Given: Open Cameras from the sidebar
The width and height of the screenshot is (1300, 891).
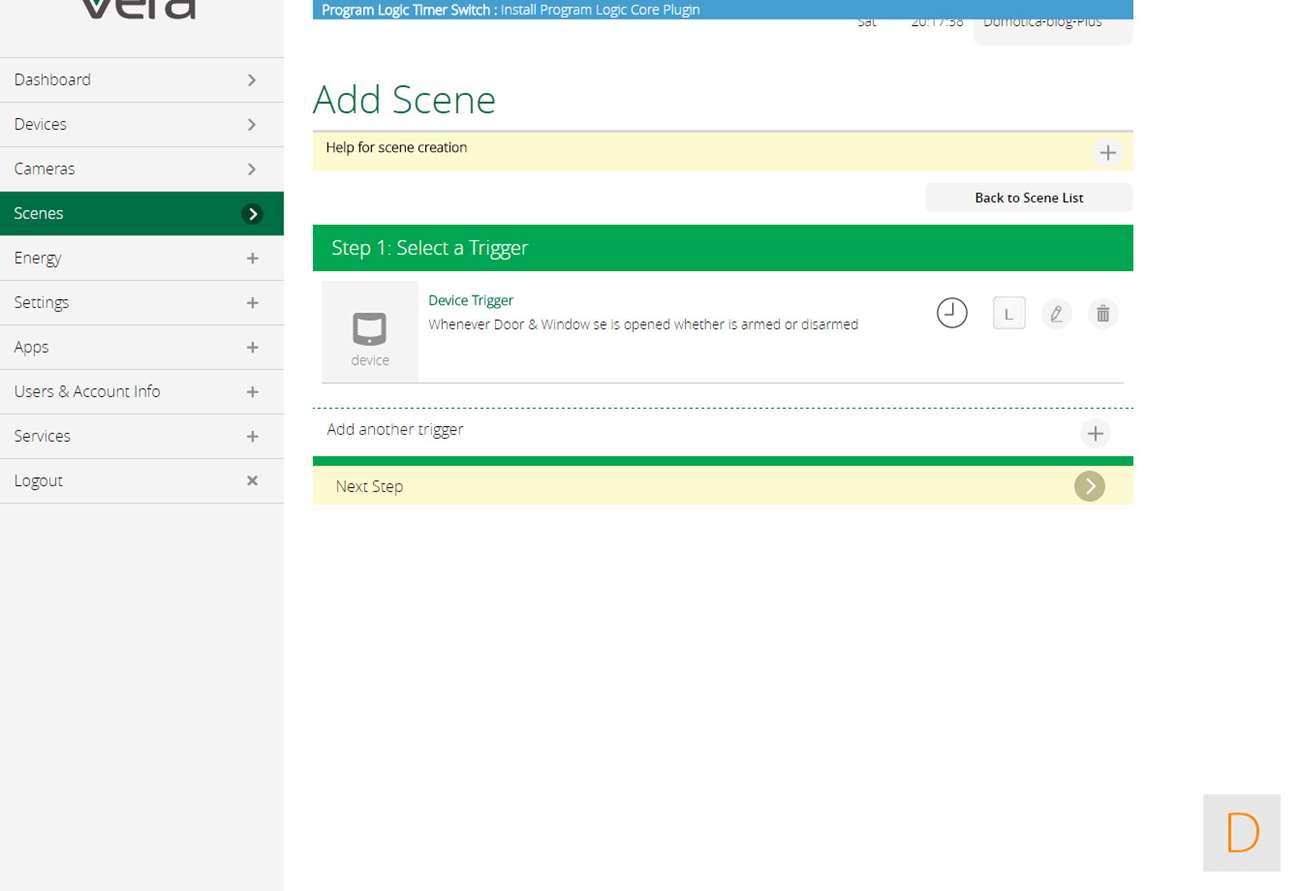Looking at the screenshot, I should coord(44,169).
